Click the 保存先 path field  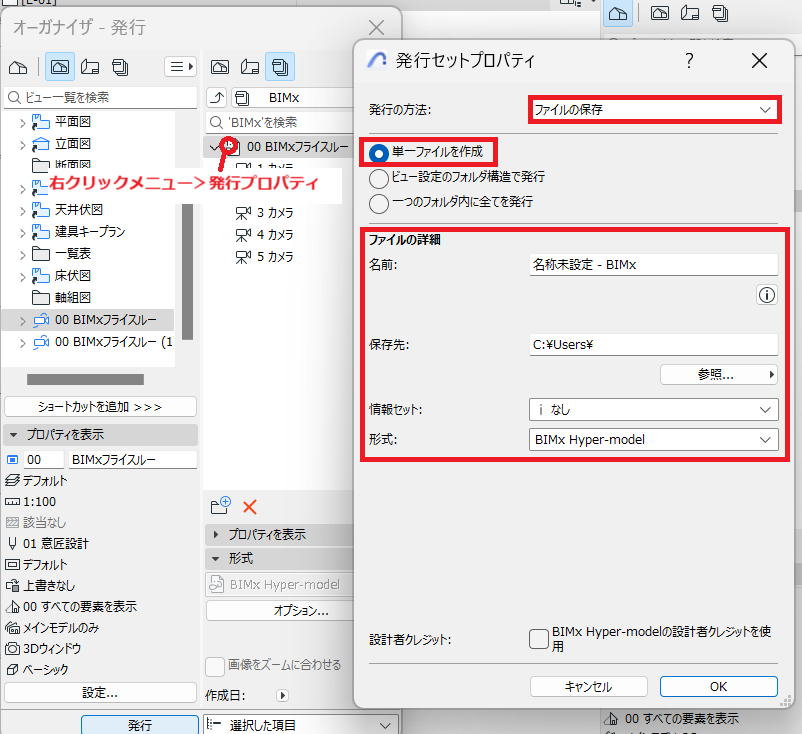click(x=654, y=345)
